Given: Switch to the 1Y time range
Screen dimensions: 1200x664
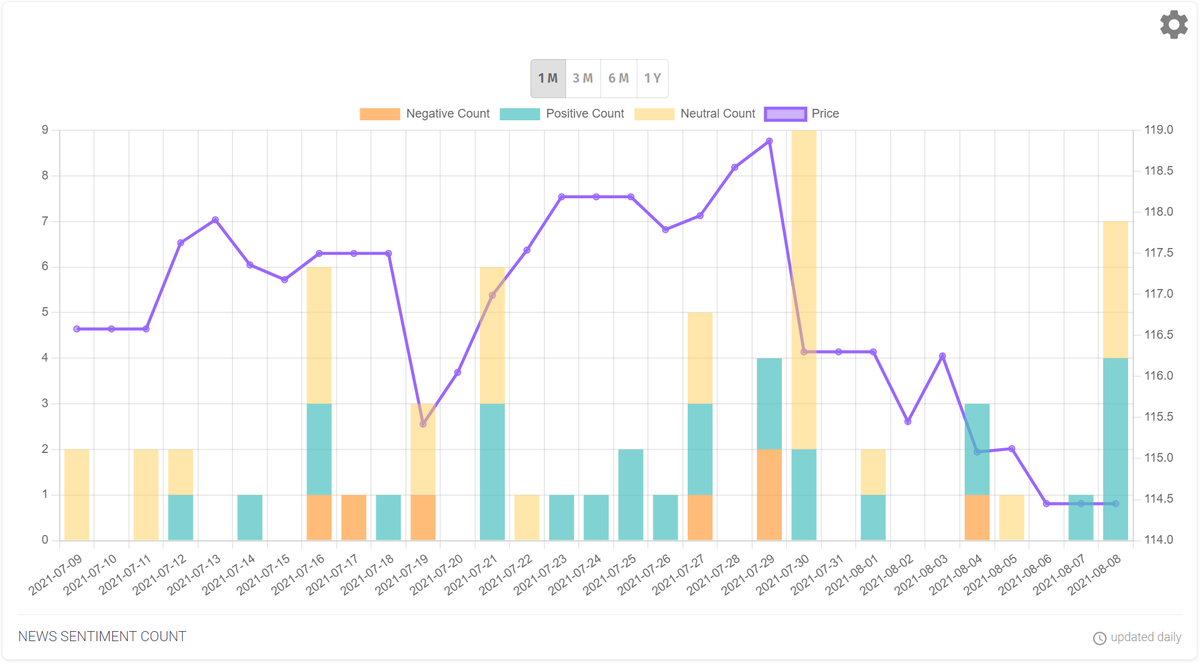Looking at the screenshot, I should click(x=652, y=78).
